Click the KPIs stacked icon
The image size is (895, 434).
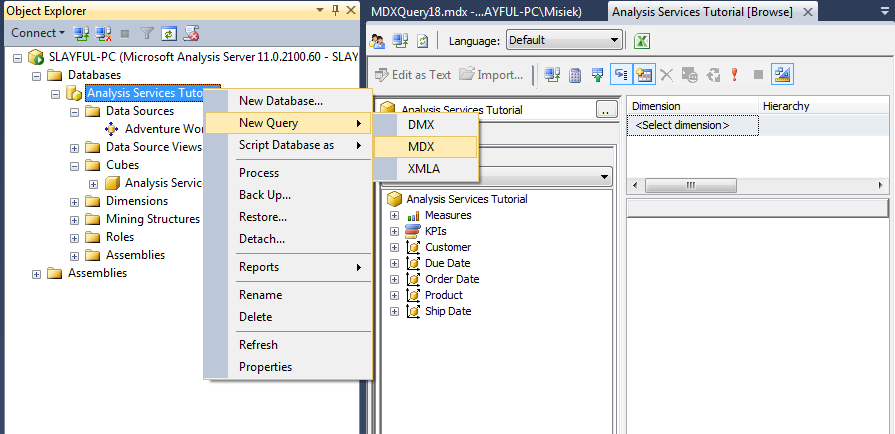coord(413,231)
